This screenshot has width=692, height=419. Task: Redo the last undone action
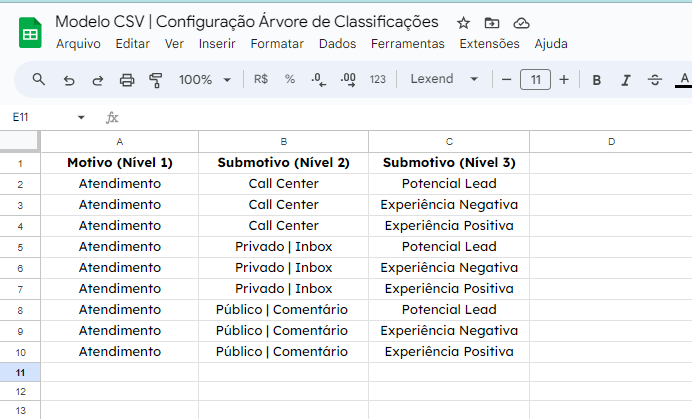[x=98, y=80]
